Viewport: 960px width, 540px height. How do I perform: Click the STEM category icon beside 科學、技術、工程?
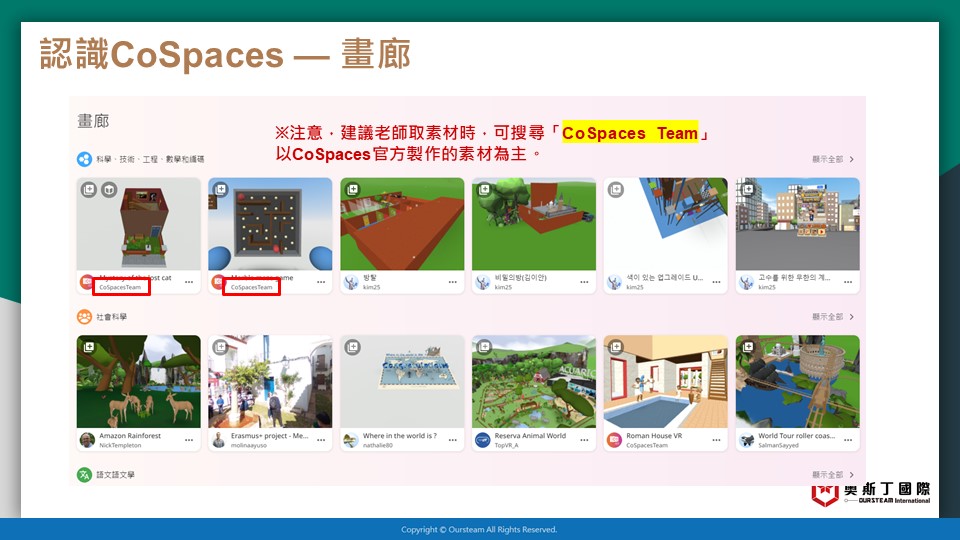coord(84,159)
